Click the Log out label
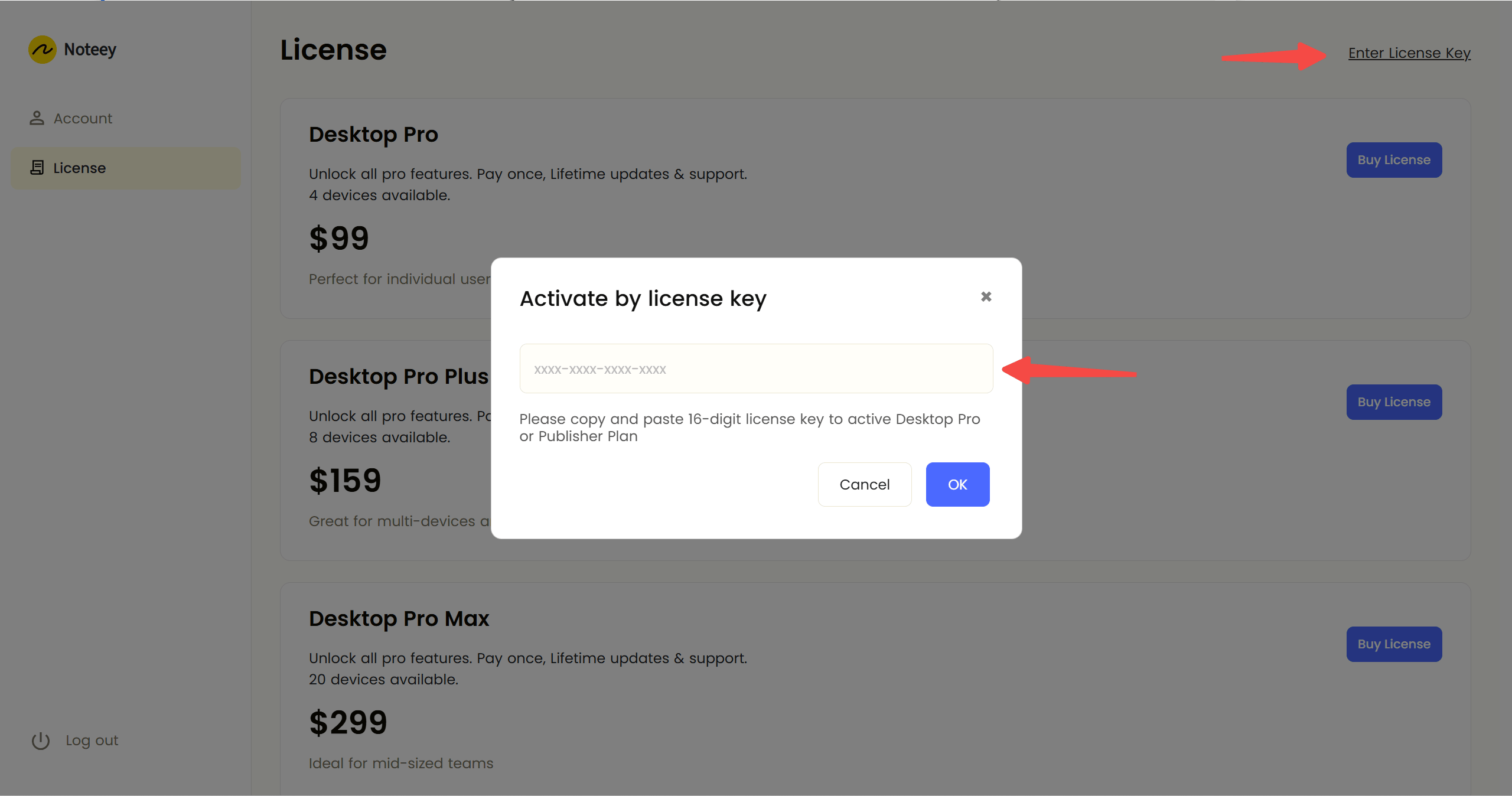 tap(92, 740)
